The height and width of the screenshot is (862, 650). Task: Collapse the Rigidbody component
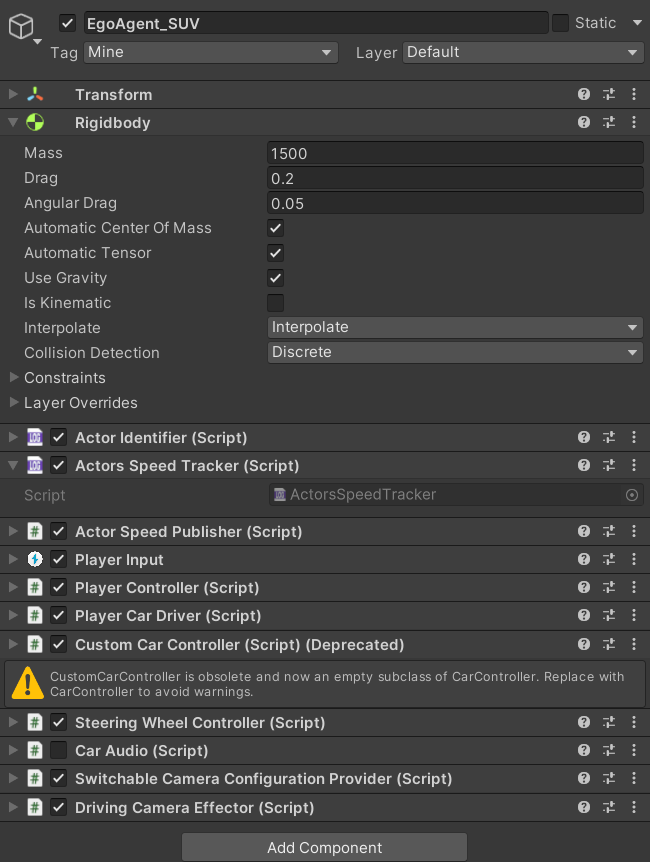coord(13,122)
